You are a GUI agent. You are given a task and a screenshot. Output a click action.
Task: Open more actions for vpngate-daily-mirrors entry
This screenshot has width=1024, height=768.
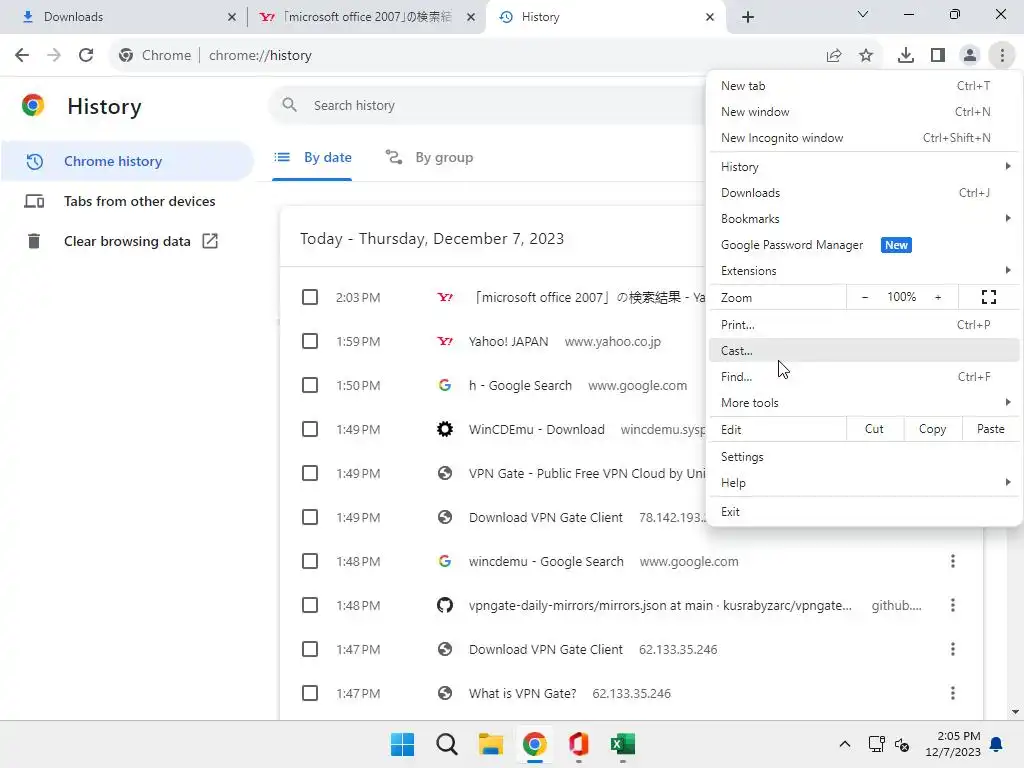tap(953, 605)
